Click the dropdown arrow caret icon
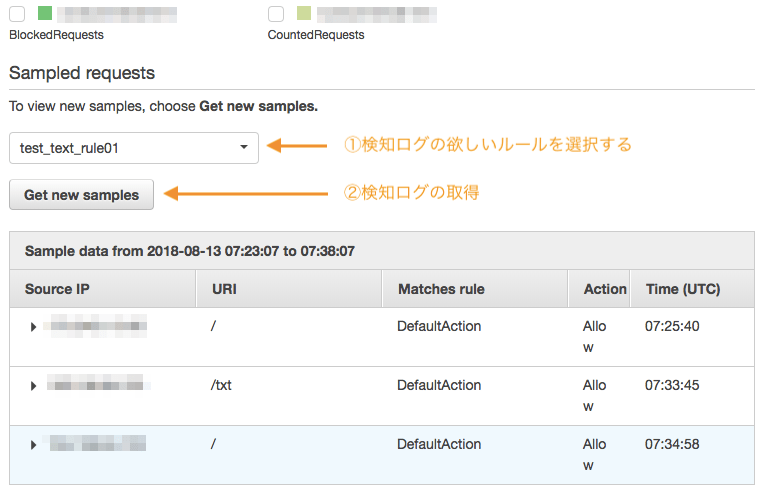Viewport: 768px width, 497px height. (244, 148)
